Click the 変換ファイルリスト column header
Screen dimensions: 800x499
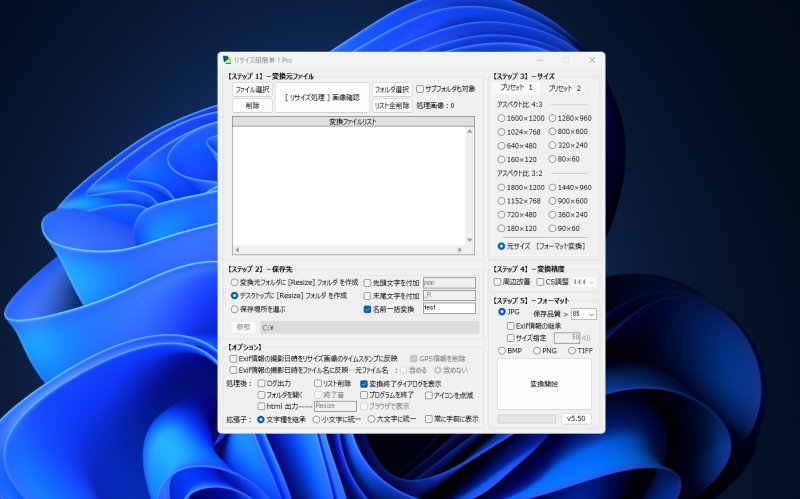click(353, 122)
